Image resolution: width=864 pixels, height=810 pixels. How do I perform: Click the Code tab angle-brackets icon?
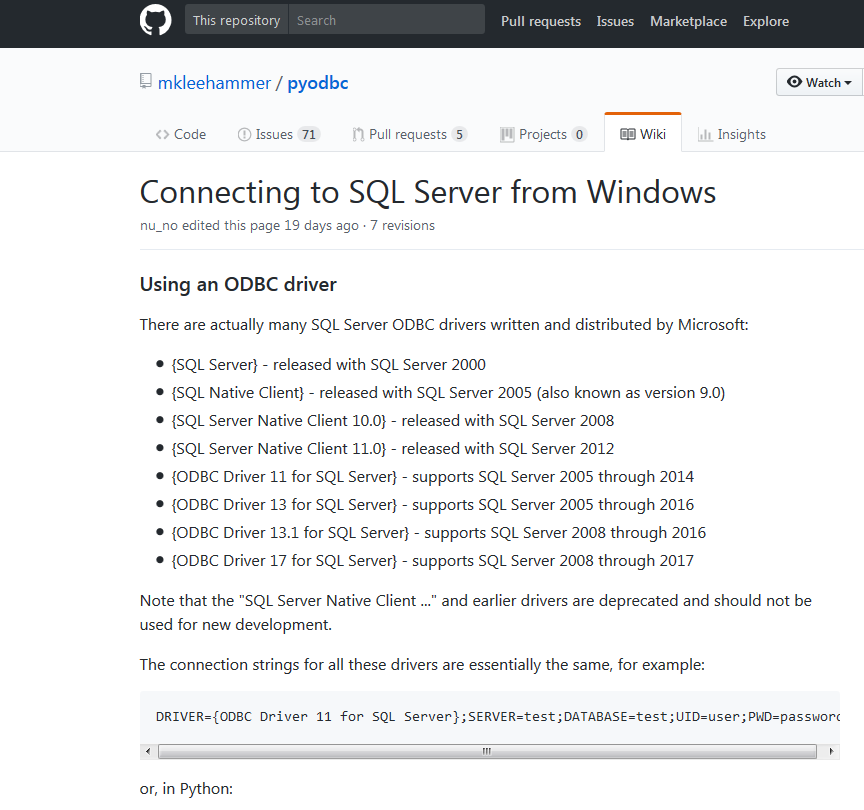[x=162, y=134]
